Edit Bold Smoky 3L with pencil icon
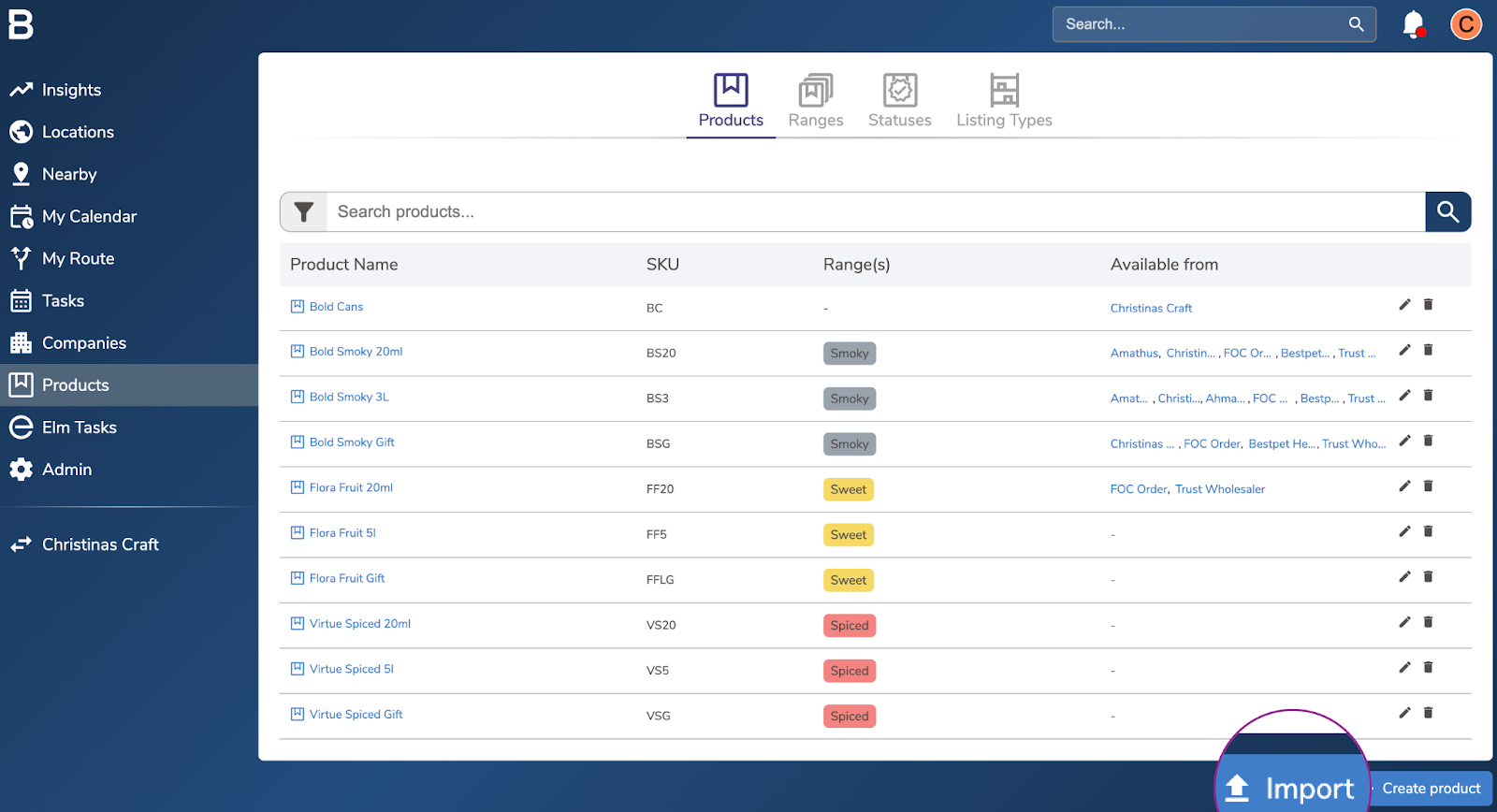Image resolution: width=1497 pixels, height=812 pixels. [1404, 396]
